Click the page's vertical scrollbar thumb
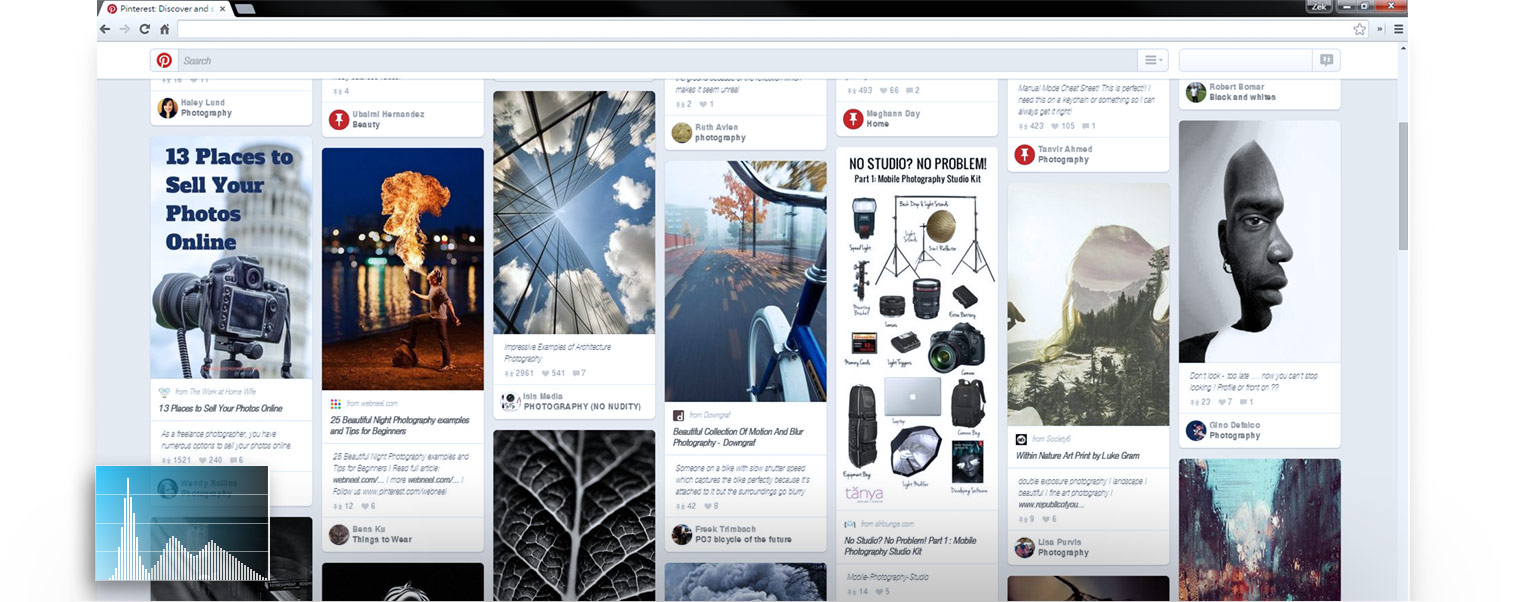 [x=1403, y=186]
